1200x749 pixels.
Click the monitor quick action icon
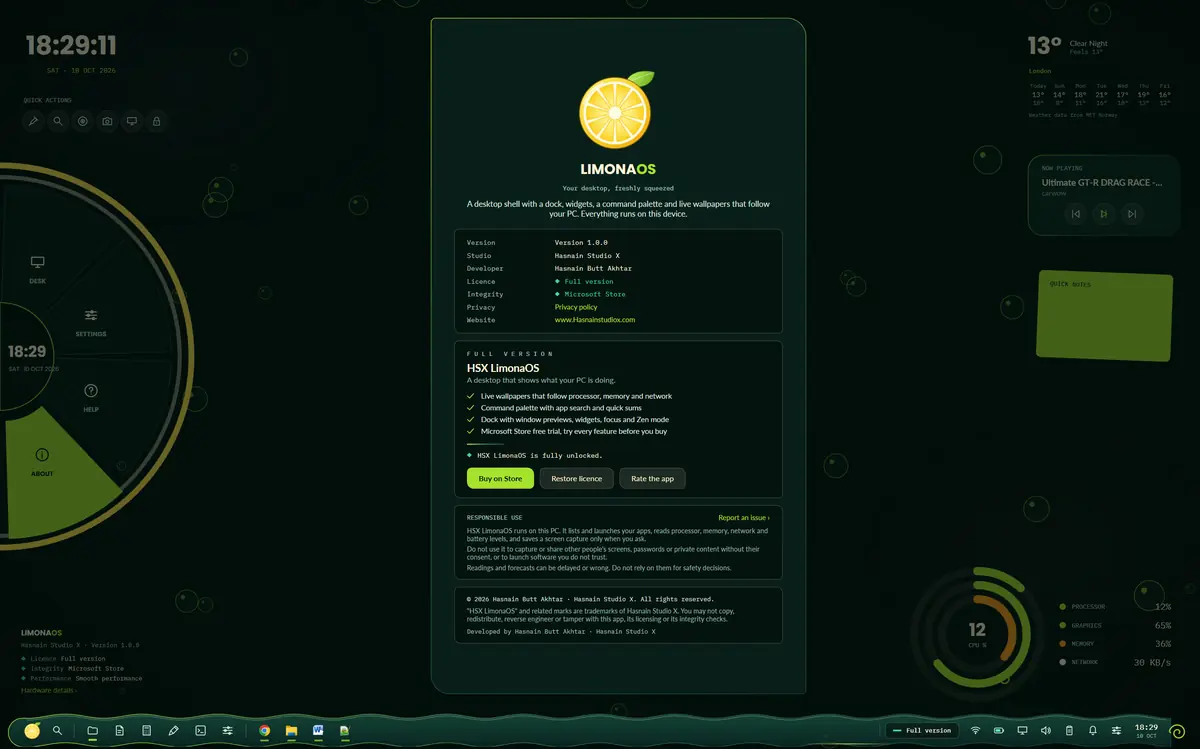click(131, 121)
